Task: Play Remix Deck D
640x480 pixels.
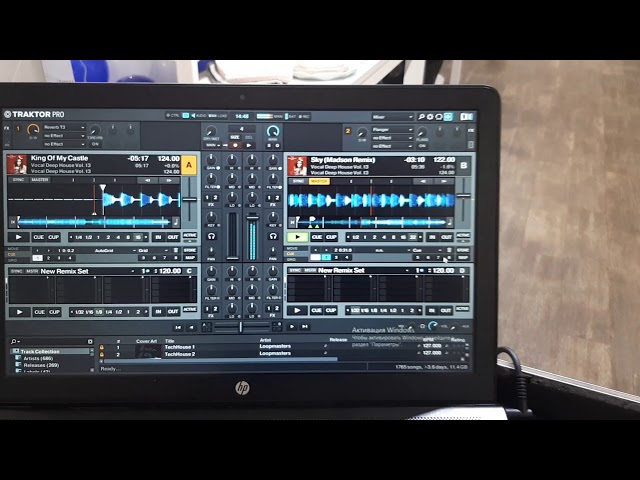Action: tap(297, 311)
